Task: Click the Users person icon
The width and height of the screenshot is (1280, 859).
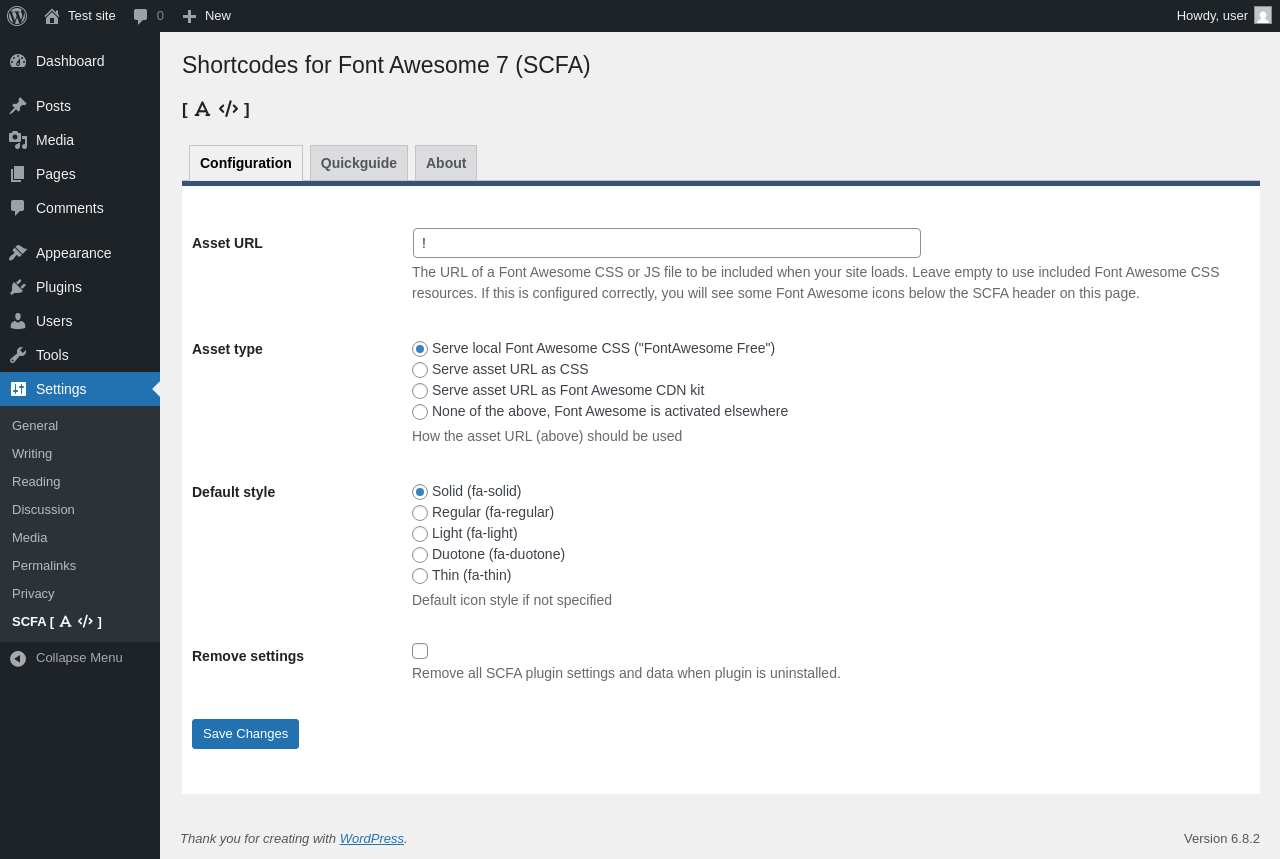Action: pos(18,321)
